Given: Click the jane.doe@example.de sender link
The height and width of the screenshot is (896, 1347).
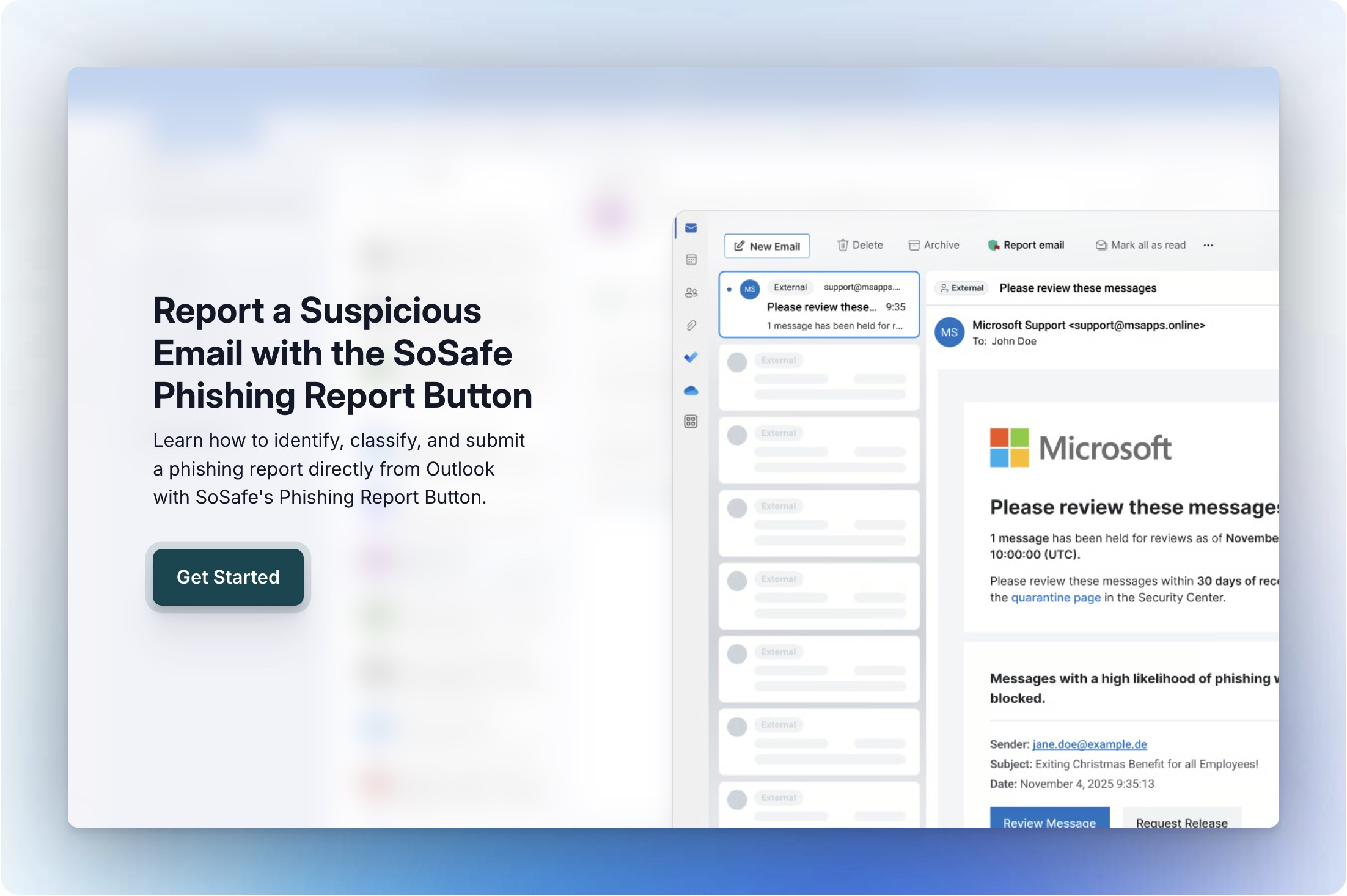Looking at the screenshot, I should click(1090, 744).
